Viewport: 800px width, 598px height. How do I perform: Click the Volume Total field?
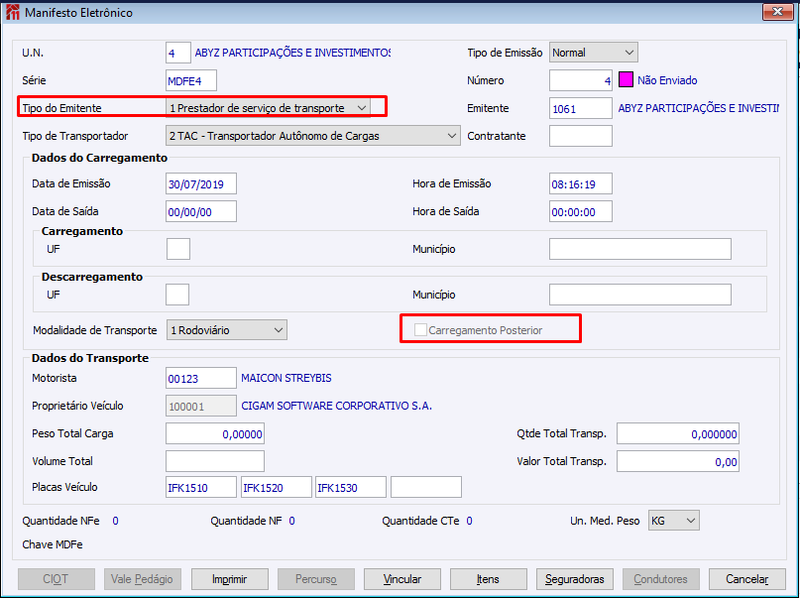tap(215, 461)
